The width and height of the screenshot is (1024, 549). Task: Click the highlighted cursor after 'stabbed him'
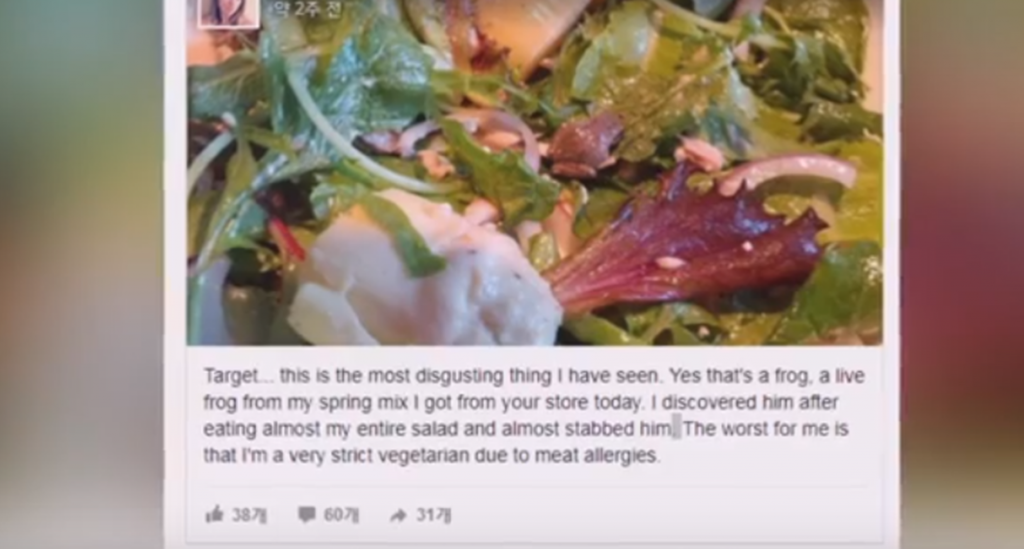tap(677, 429)
